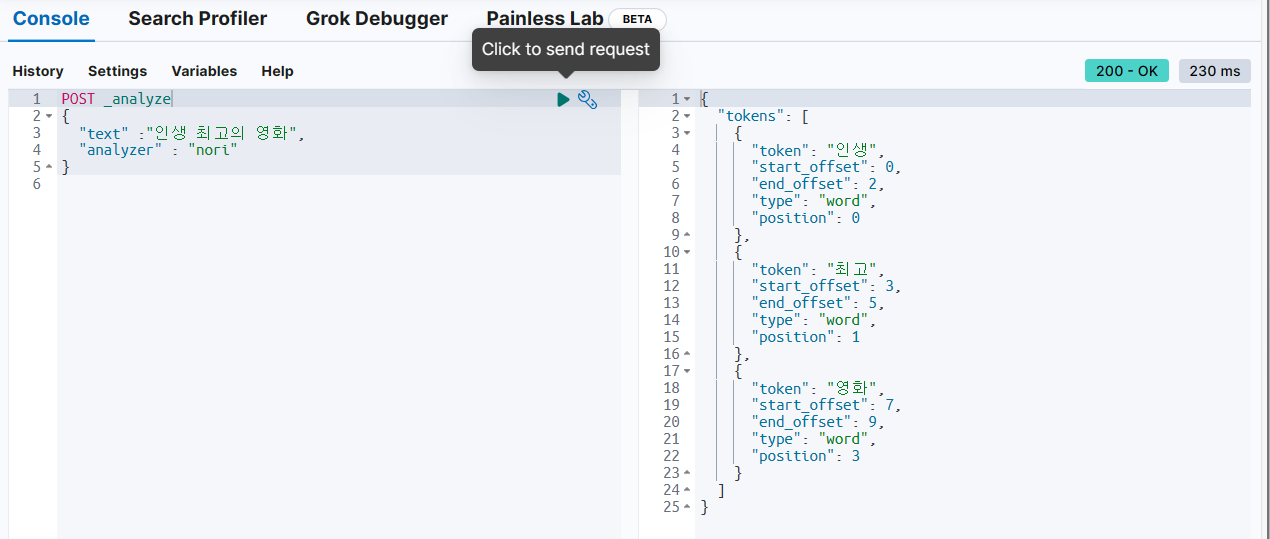The width and height of the screenshot is (1270, 539).
Task: Collapse the tokens array at response line 2
Action: [x=687, y=116]
